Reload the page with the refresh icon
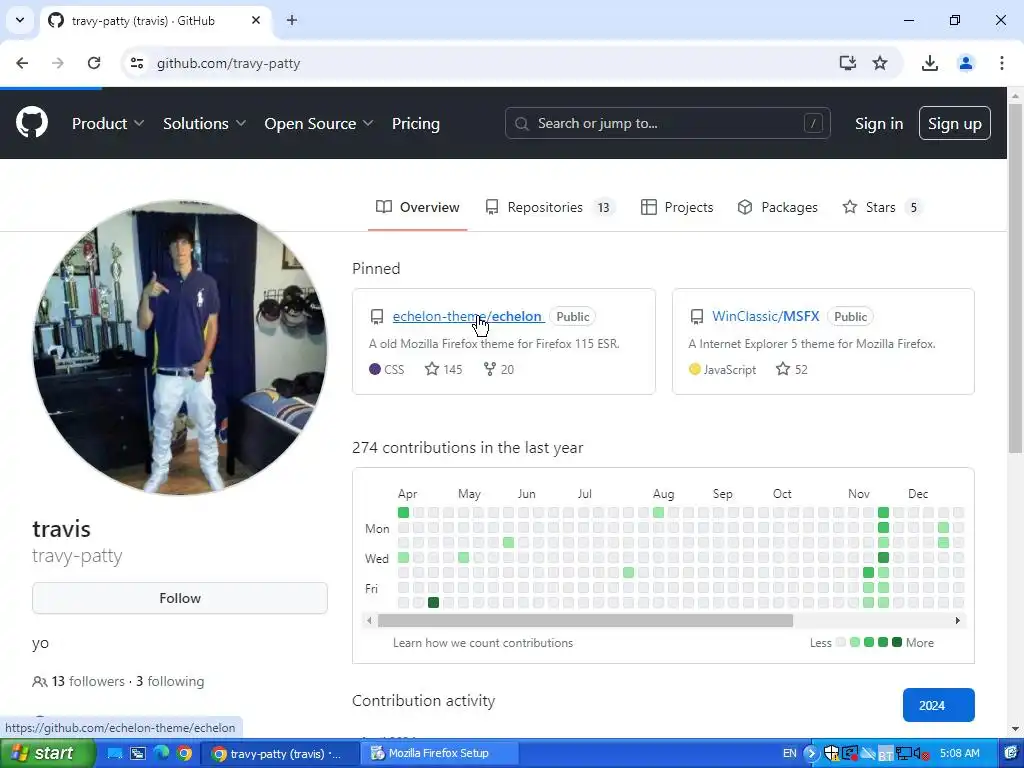The image size is (1024, 768). point(94,63)
